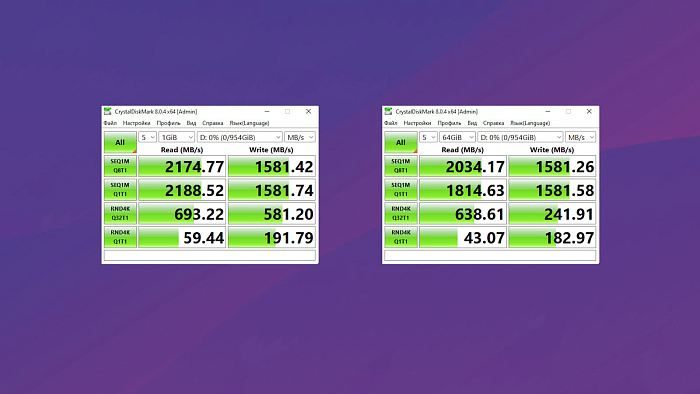Run All tests in the 64GiB window

click(x=400, y=142)
